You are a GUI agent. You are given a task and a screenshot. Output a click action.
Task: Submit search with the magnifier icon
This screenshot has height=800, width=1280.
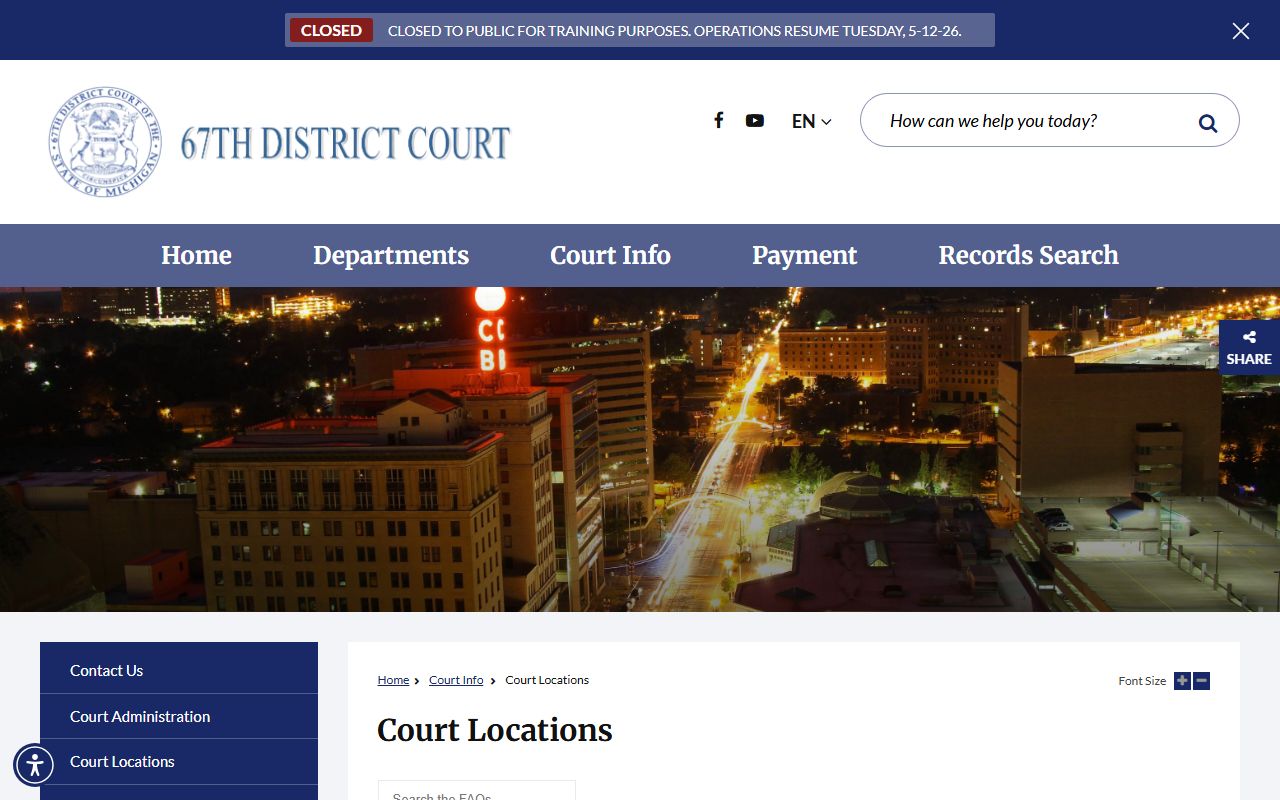1208,123
